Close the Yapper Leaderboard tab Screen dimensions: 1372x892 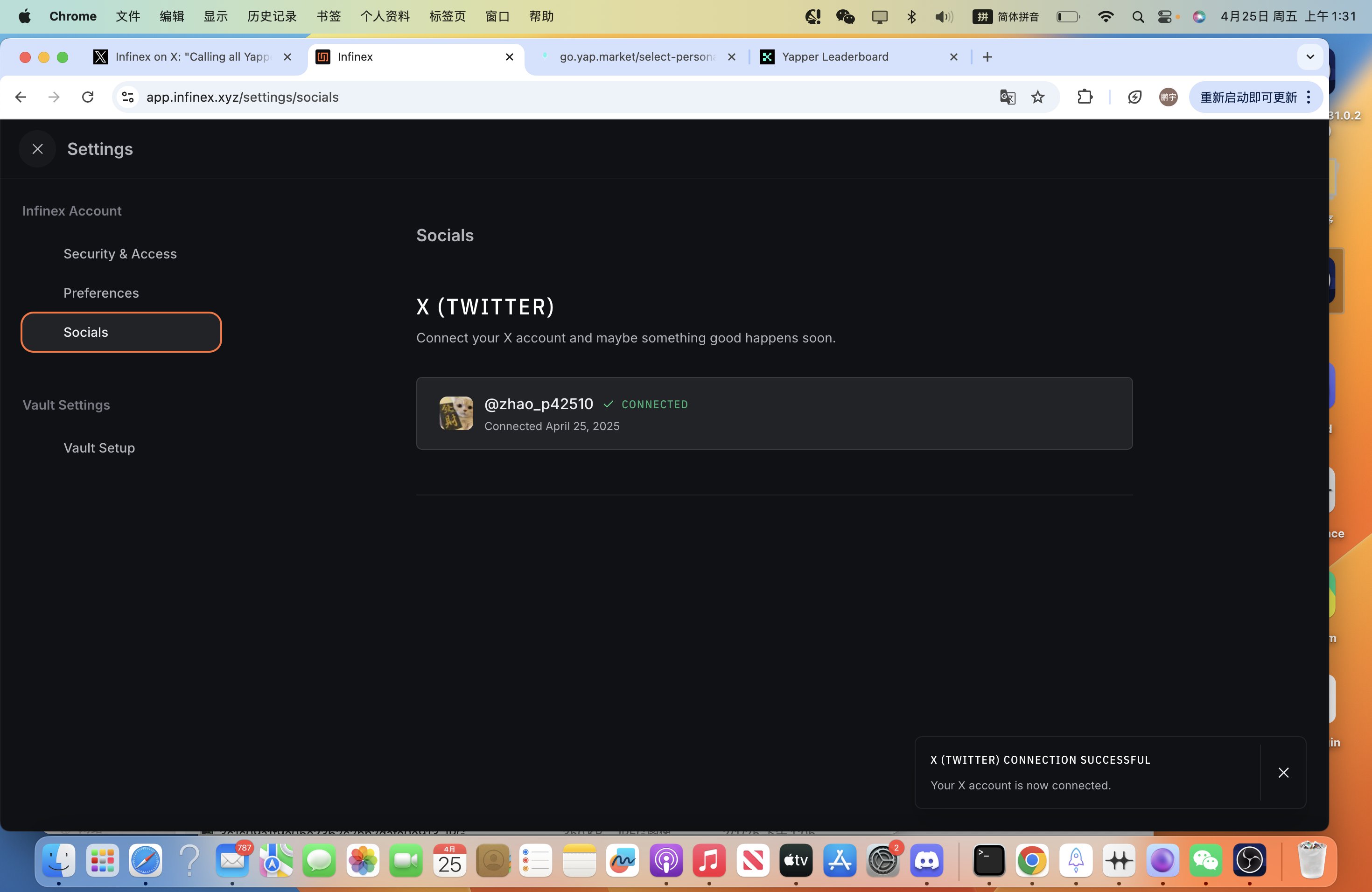click(x=953, y=57)
